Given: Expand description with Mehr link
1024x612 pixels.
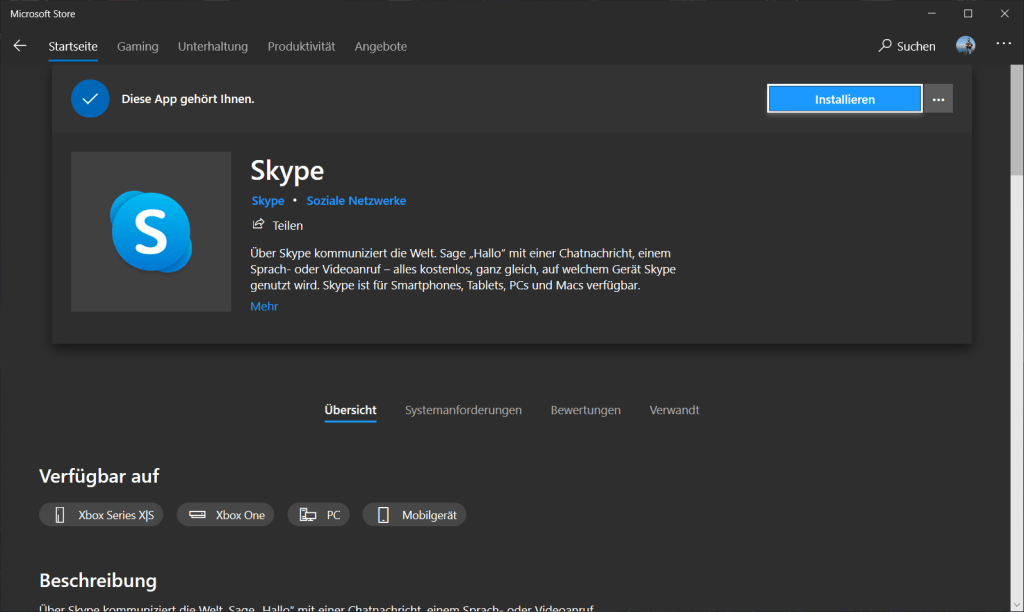Looking at the screenshot, I should (x=264, y=306).
